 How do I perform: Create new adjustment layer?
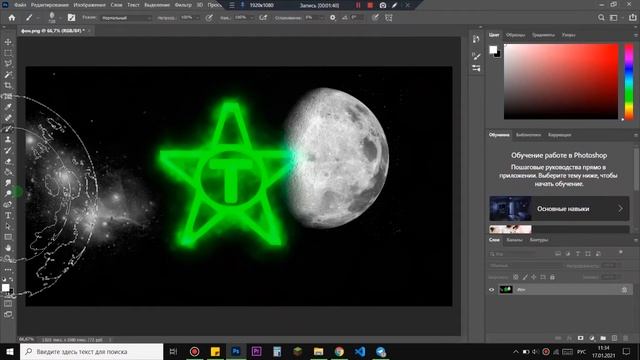592,338
